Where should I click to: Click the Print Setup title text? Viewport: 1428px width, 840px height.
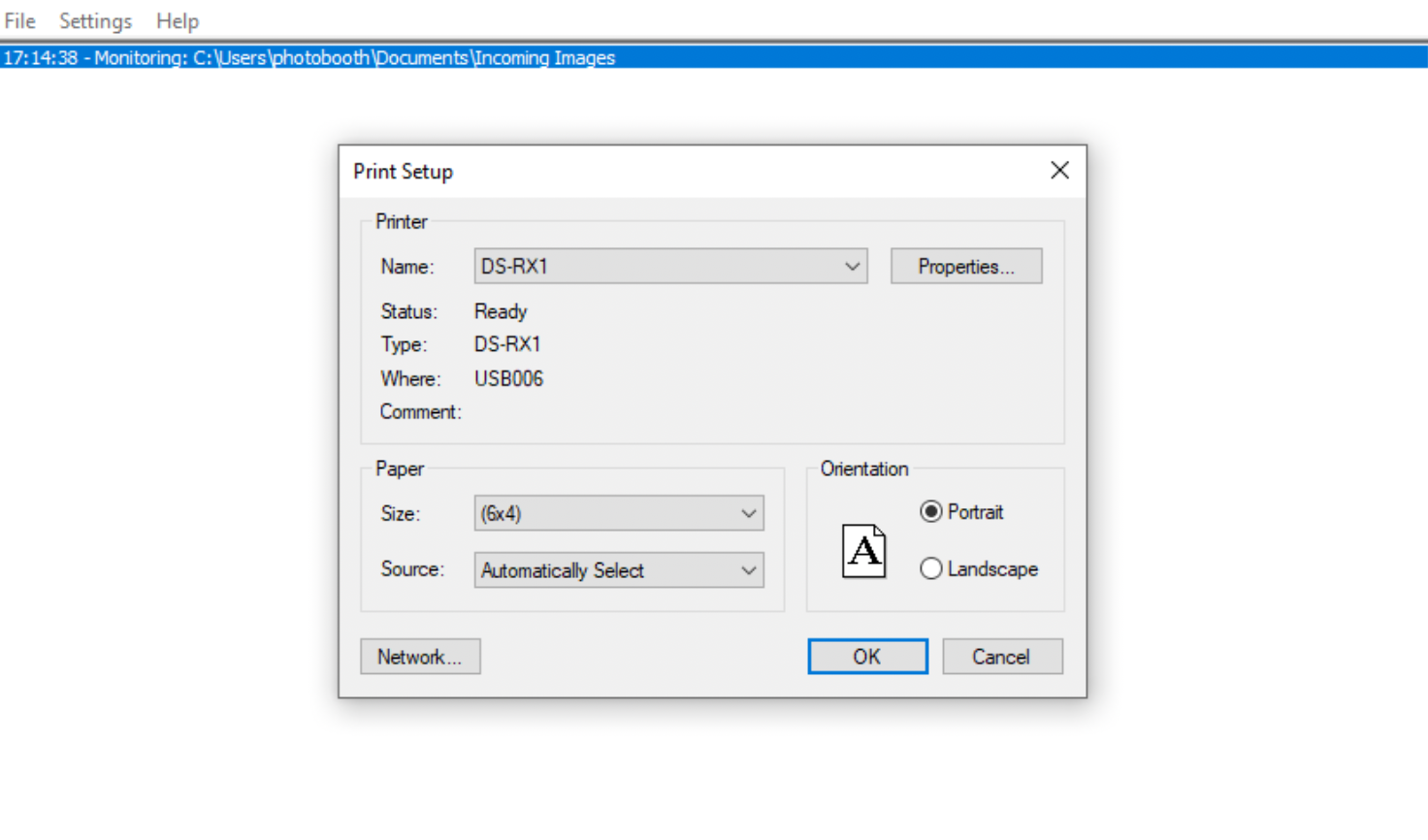(x=404, y=172)
